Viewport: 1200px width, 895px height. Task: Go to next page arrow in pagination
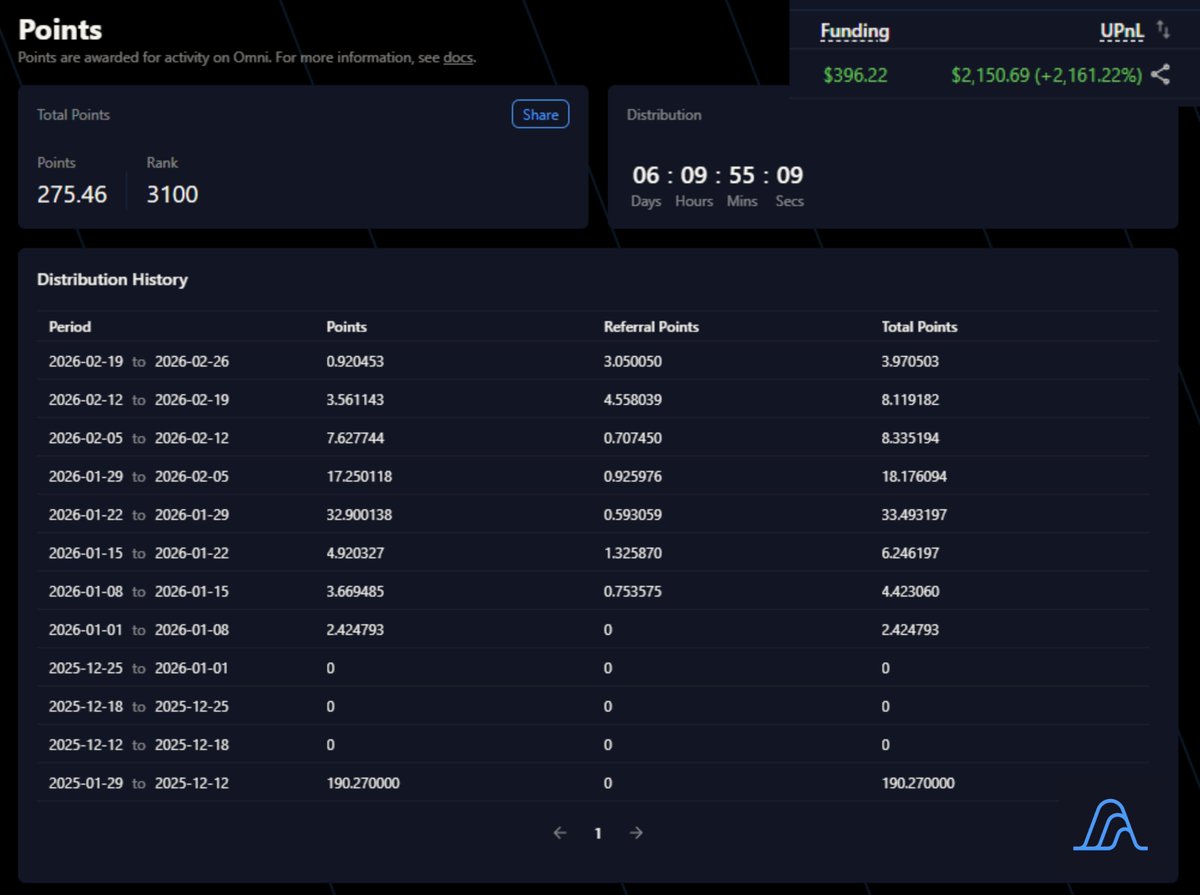[x=636, y=832]
